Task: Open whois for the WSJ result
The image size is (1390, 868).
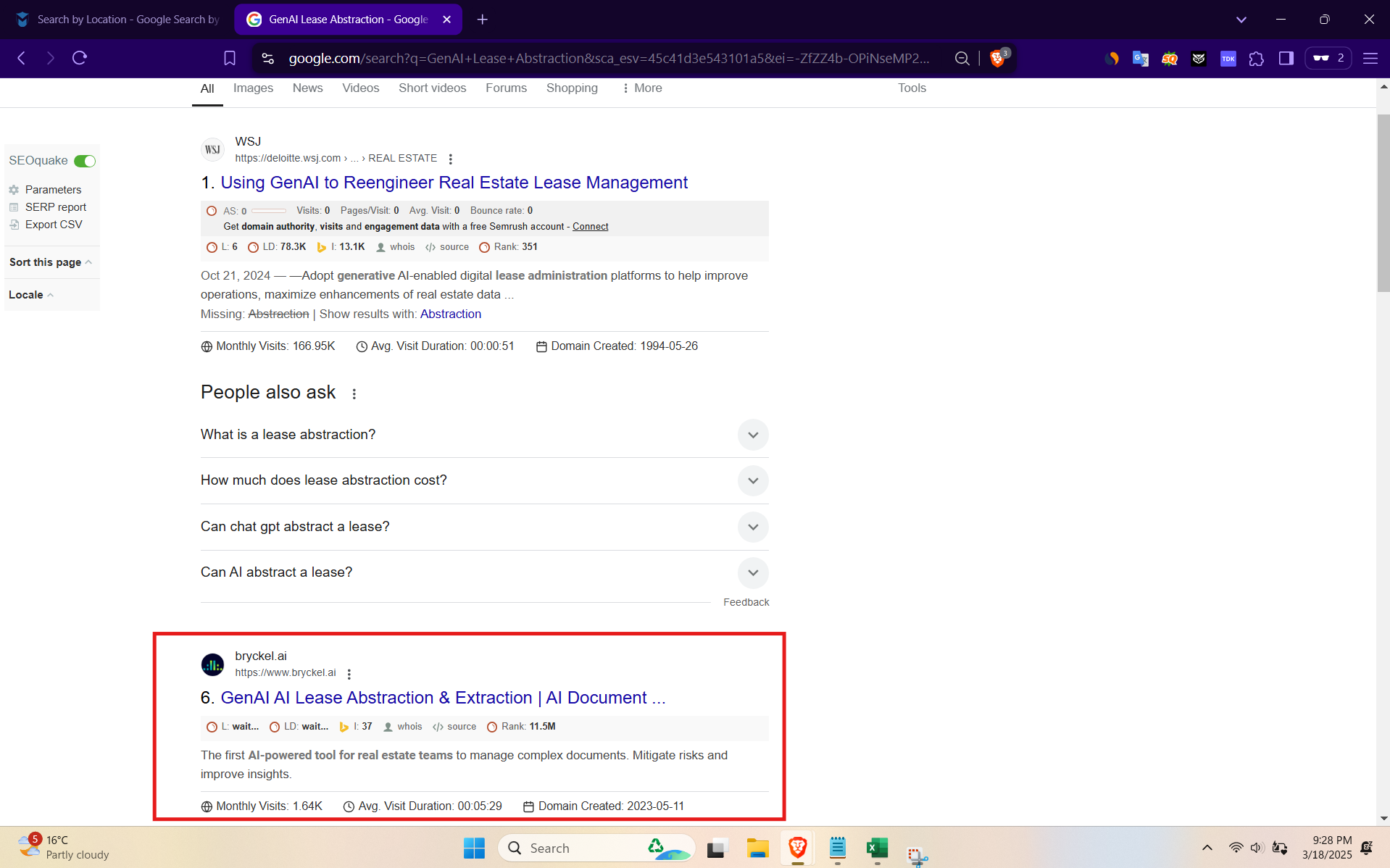Action: click(396, 247)
